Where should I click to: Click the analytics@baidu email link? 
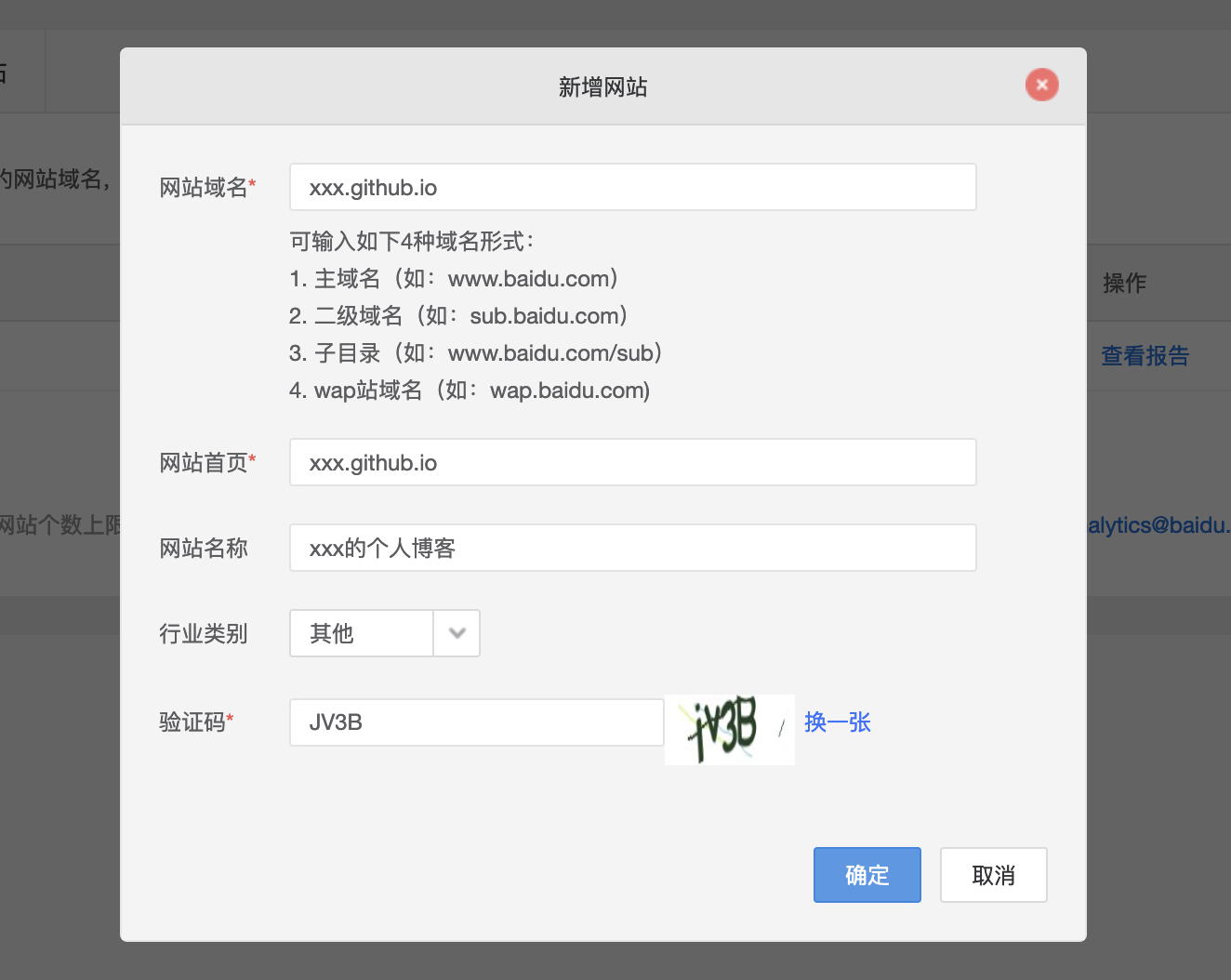pos(1158,525)
